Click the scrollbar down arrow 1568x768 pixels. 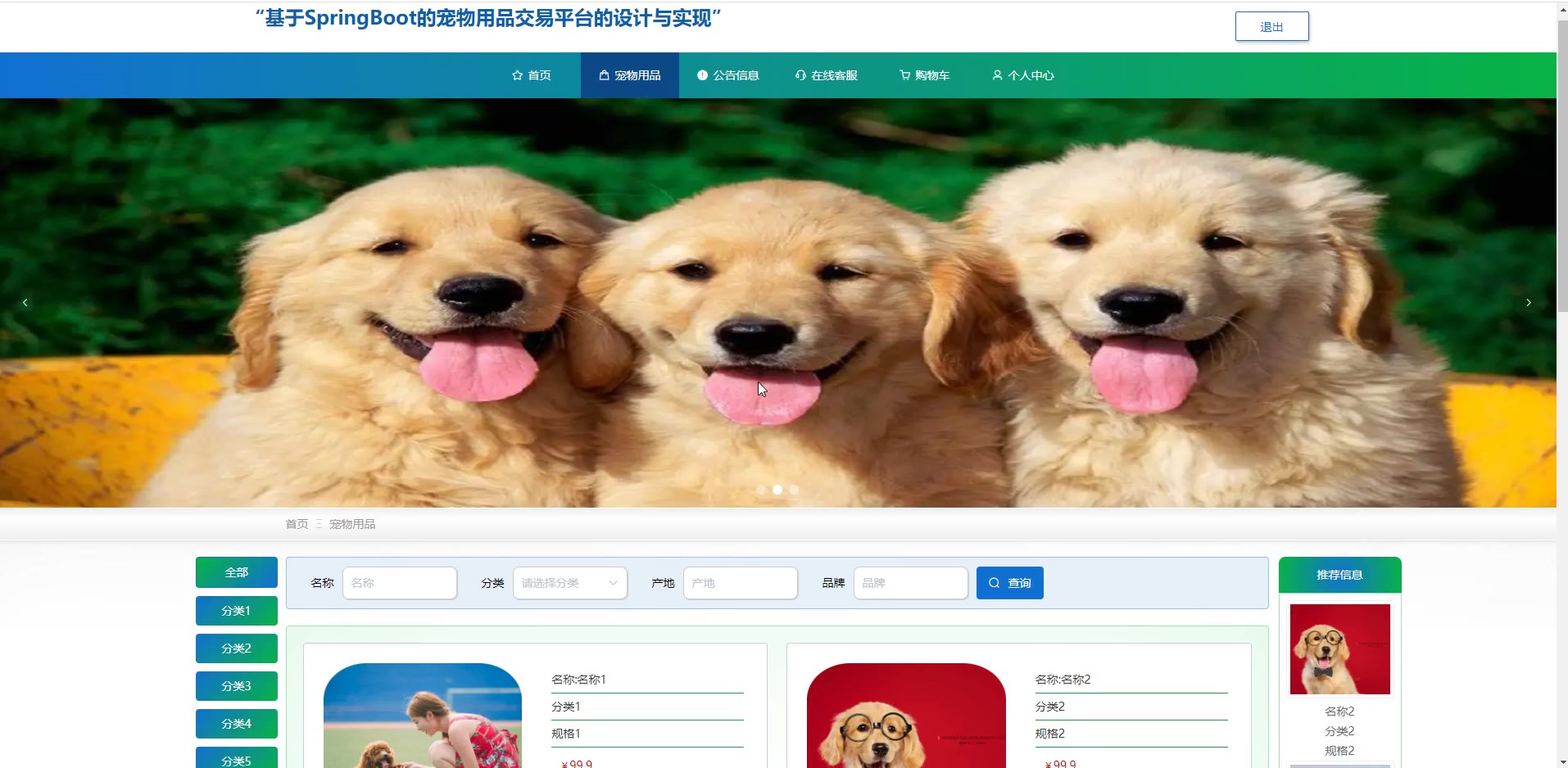coord(1562,761)
